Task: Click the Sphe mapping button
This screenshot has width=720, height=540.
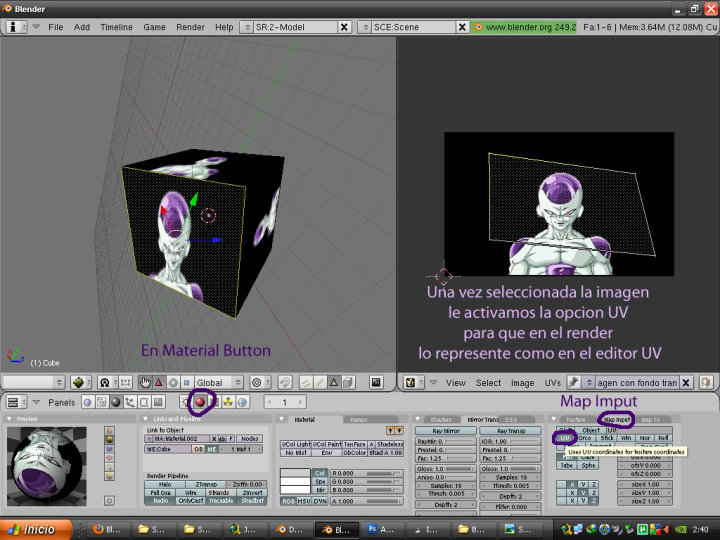Action: coord(588,465)
